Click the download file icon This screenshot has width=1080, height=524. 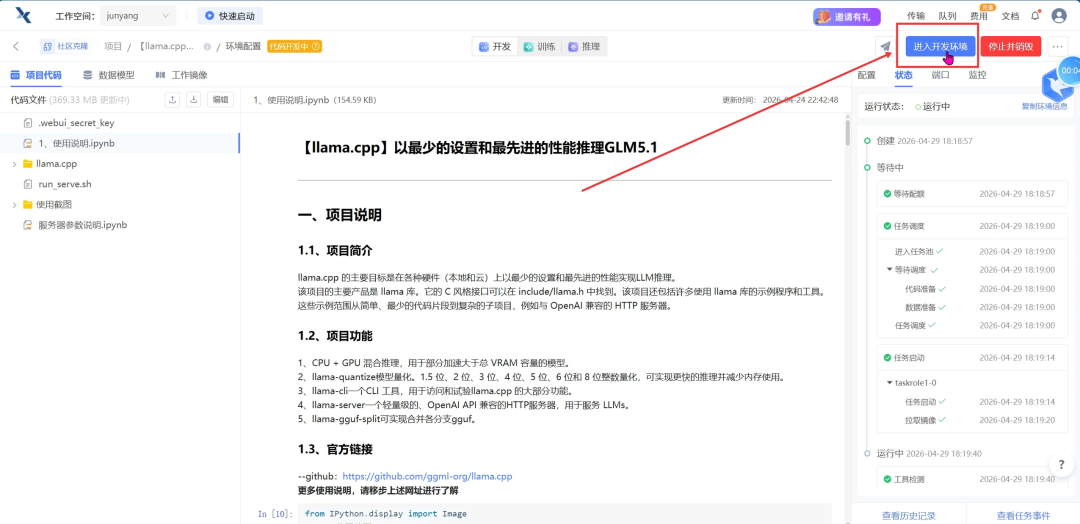click(194, 100)
